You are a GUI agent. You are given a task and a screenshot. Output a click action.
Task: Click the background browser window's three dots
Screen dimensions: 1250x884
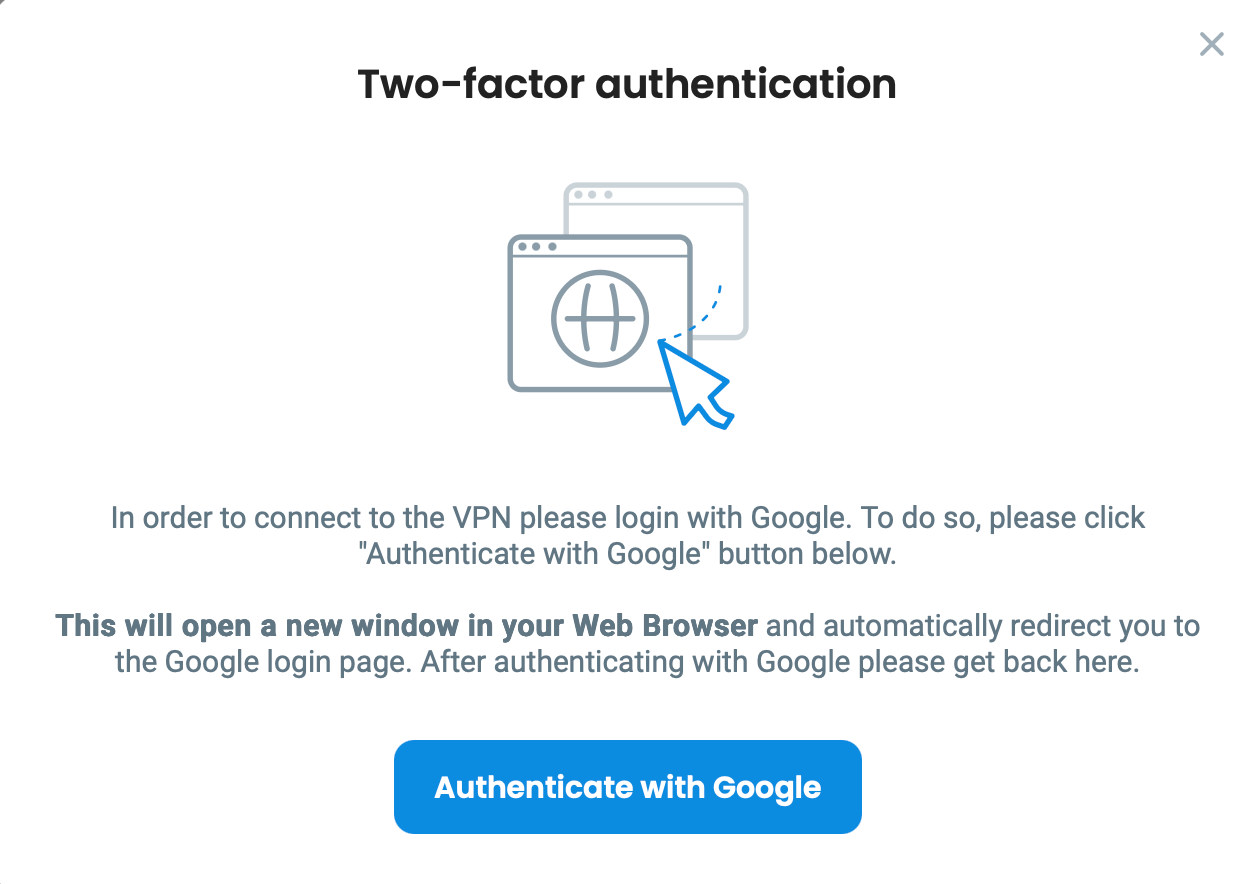point(592,194)
